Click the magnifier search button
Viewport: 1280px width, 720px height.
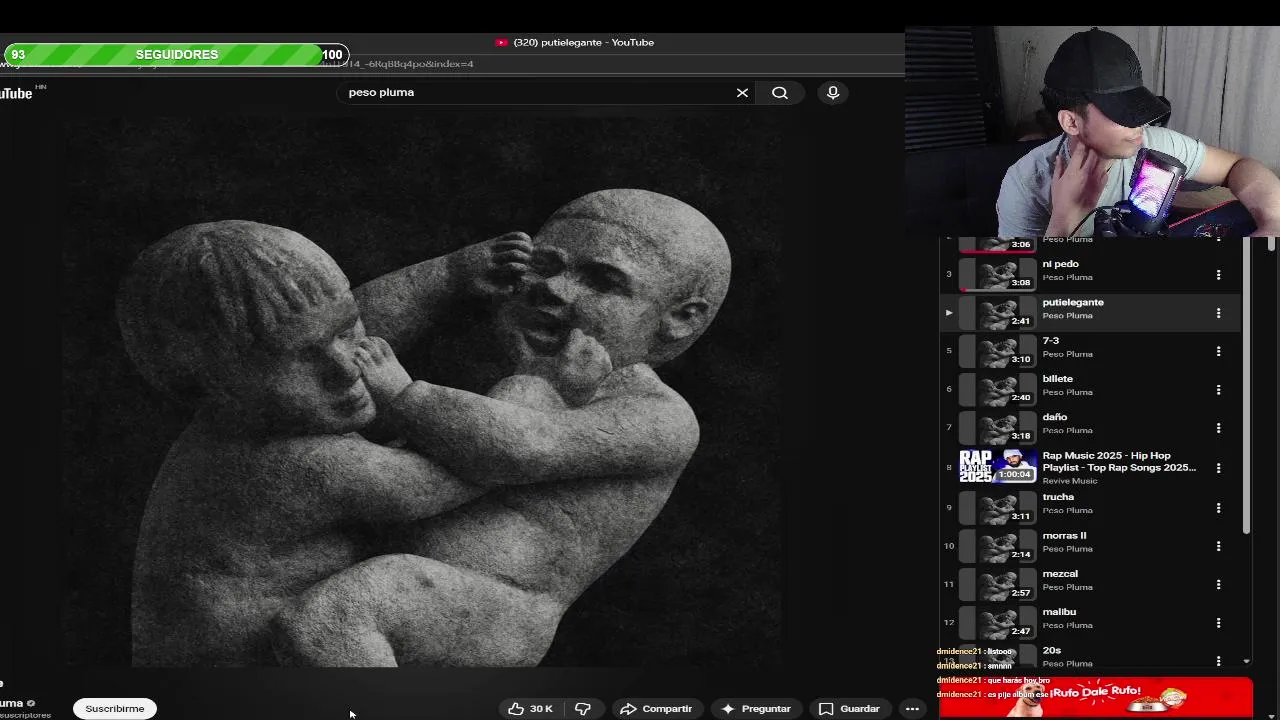click(780, 92)
